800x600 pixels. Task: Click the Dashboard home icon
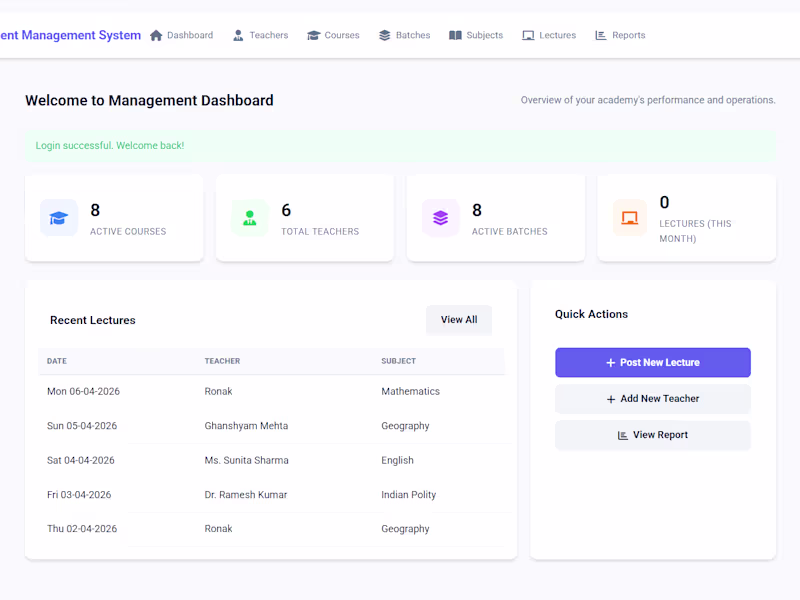tap(156, 35)
